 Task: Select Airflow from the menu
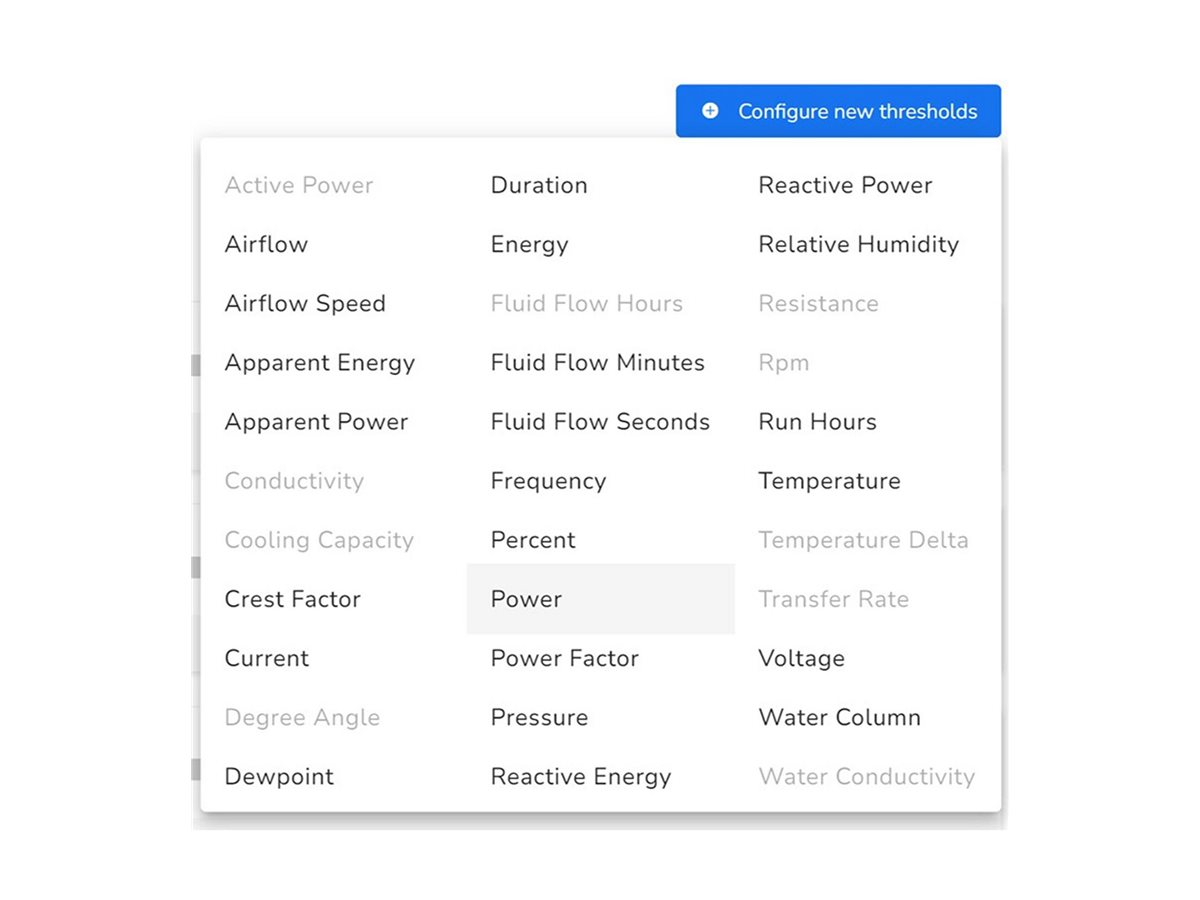coord(266,244)
